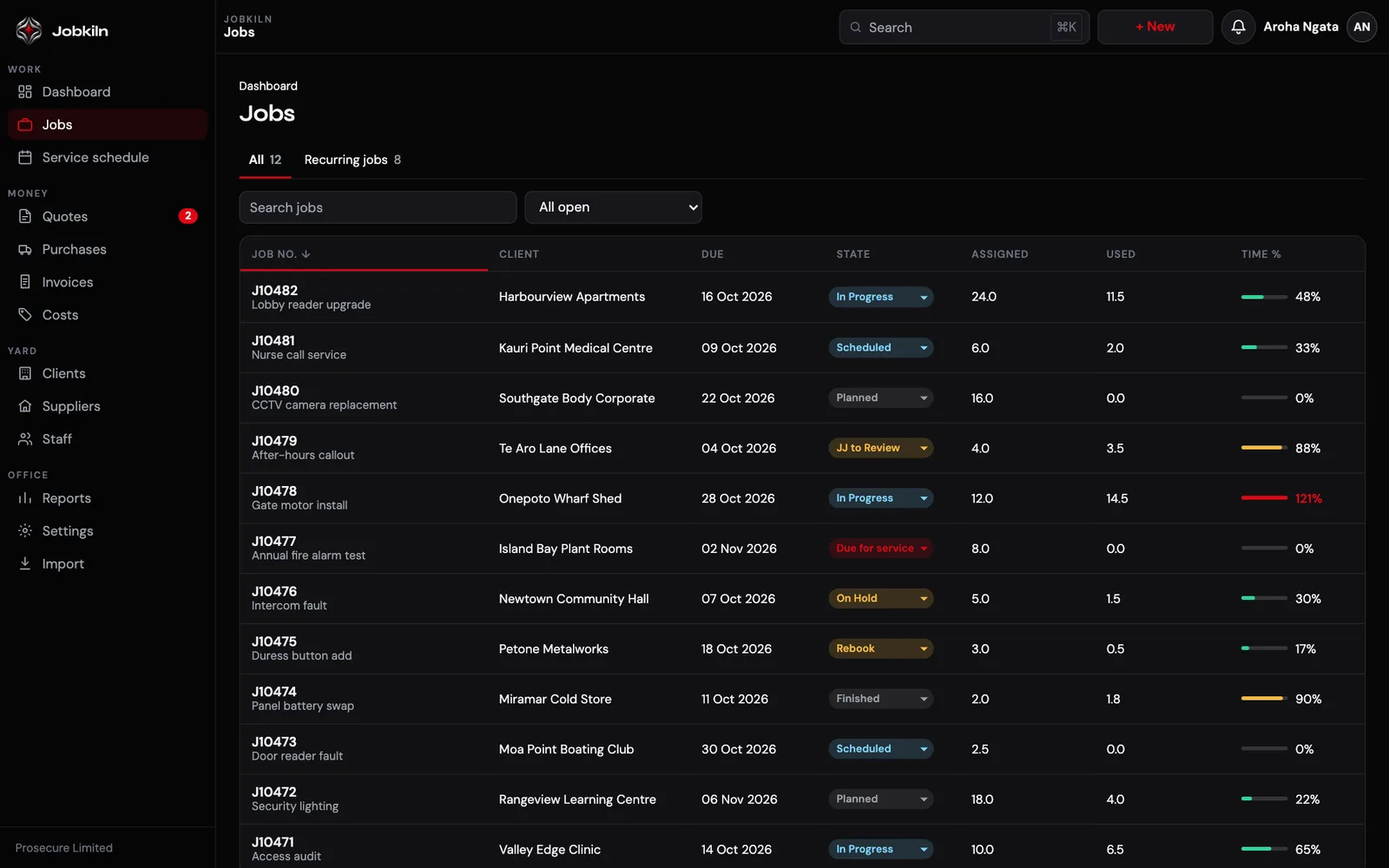Click the Search jobs input field
The height and width of the screenshot is (868, 1389).
[378, 207]
